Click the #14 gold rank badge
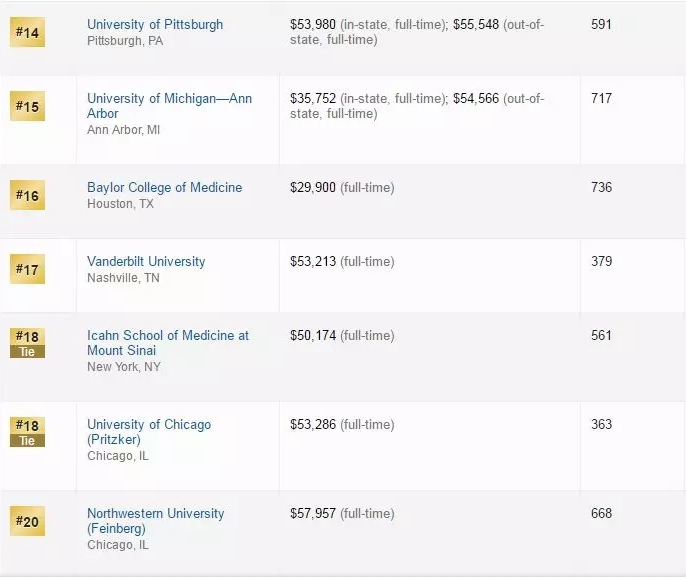The width and height of the screenshot is (687, 578). click(x=27, y=32)
